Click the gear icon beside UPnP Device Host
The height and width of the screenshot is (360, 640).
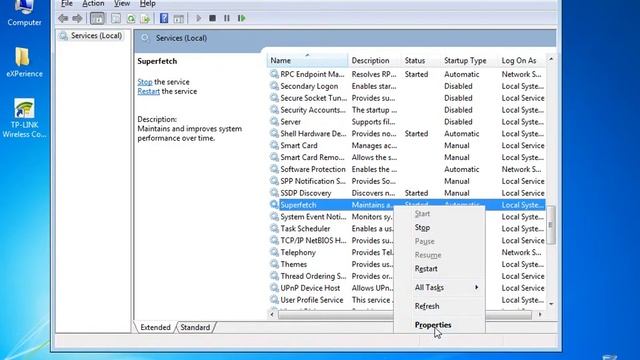(274, 288)
